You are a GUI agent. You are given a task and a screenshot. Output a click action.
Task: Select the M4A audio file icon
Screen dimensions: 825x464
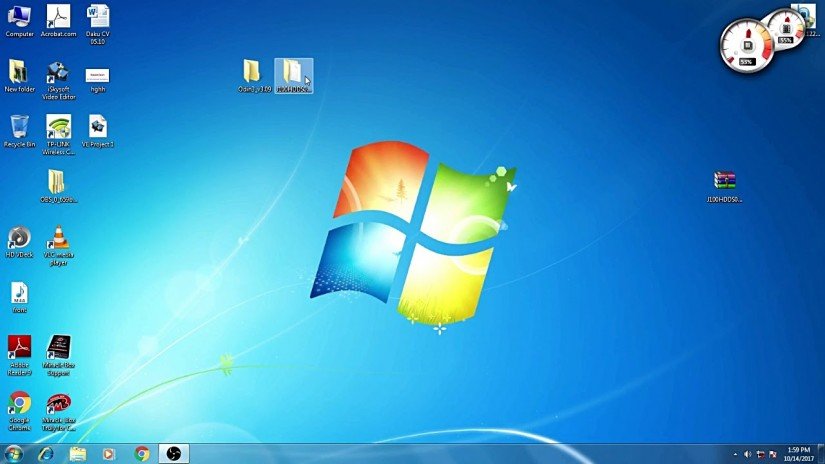point(19,298)
